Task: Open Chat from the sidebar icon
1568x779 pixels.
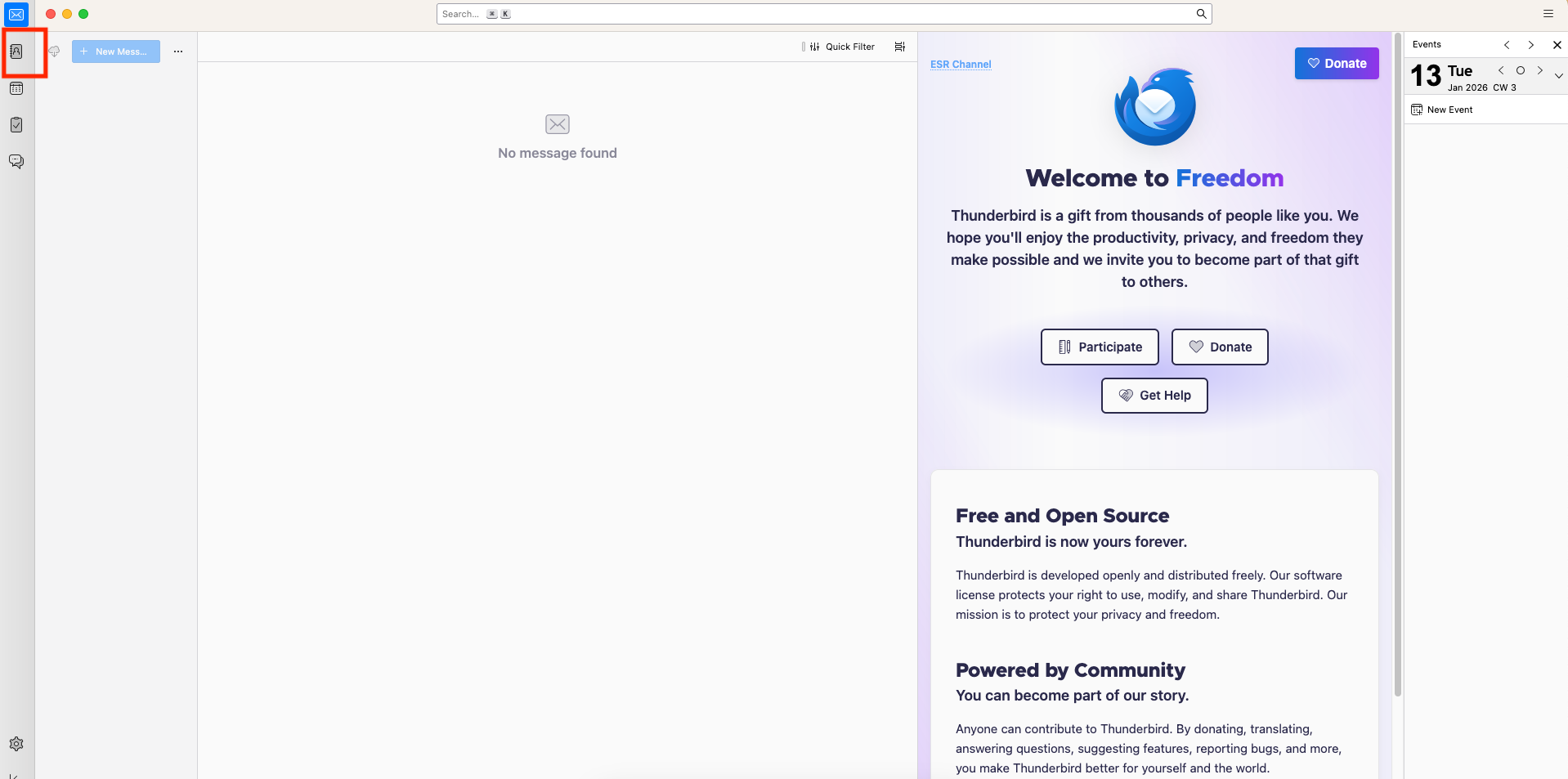Action: tap(16, 161)
